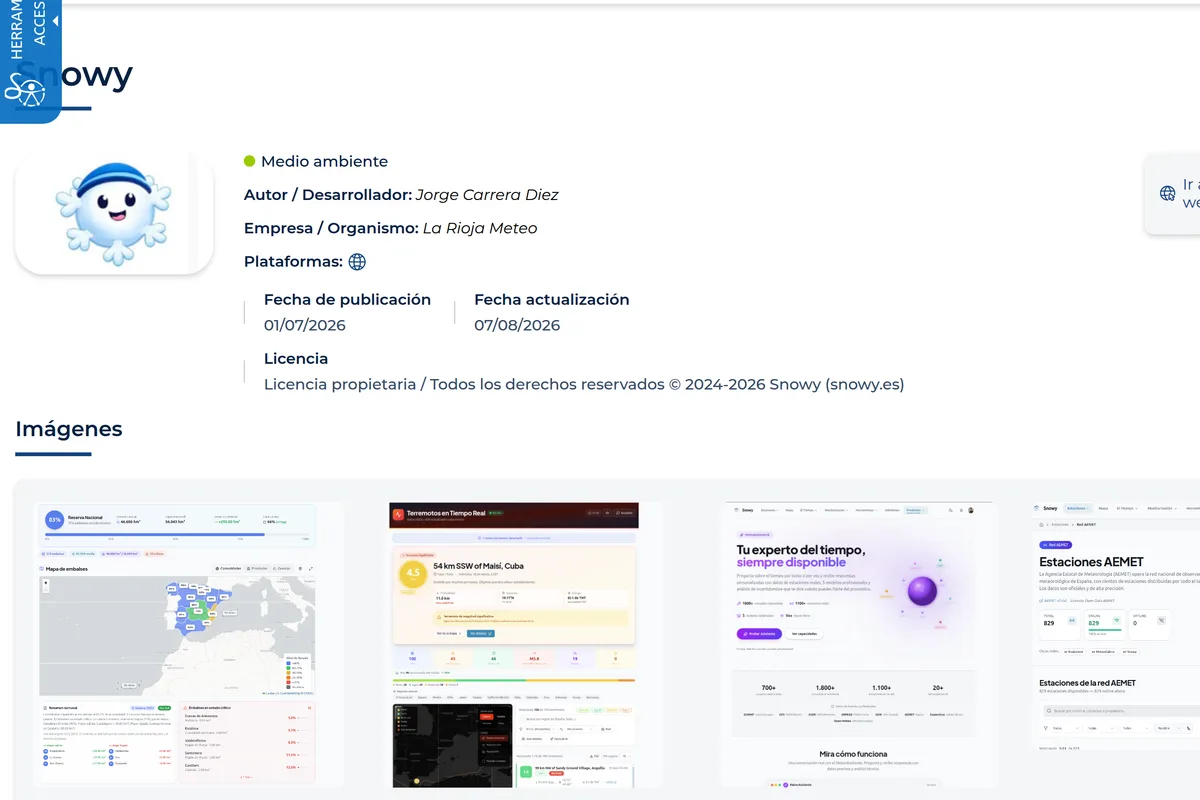Click the Snowy snowflake app logo
The width and height of the screenshot is (1200, 800).
[114, 214]
